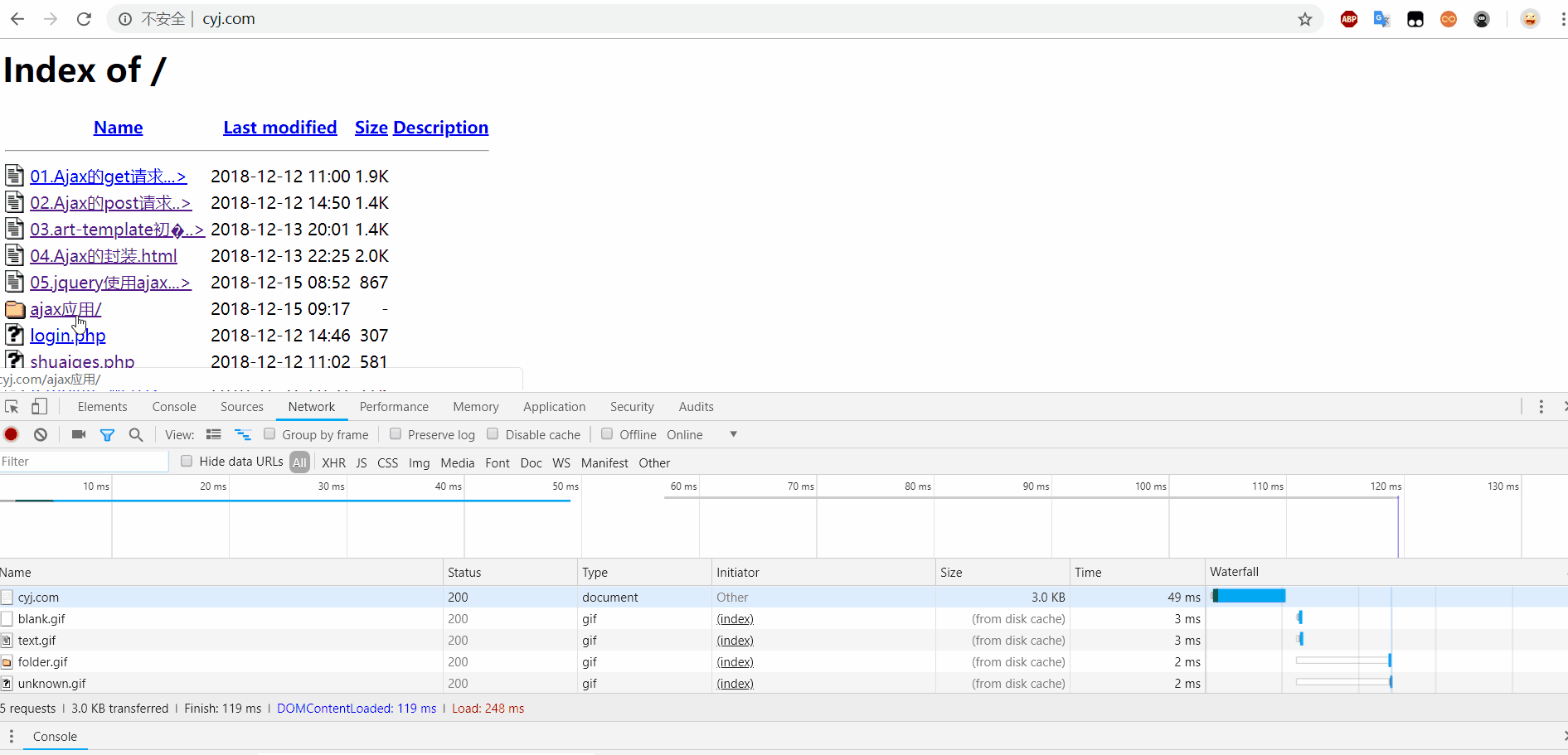Click the (index) initiator for blank.gif
Image resolution: width=1568 pixels, height=755 pixels.
click(x=735, y=619)
